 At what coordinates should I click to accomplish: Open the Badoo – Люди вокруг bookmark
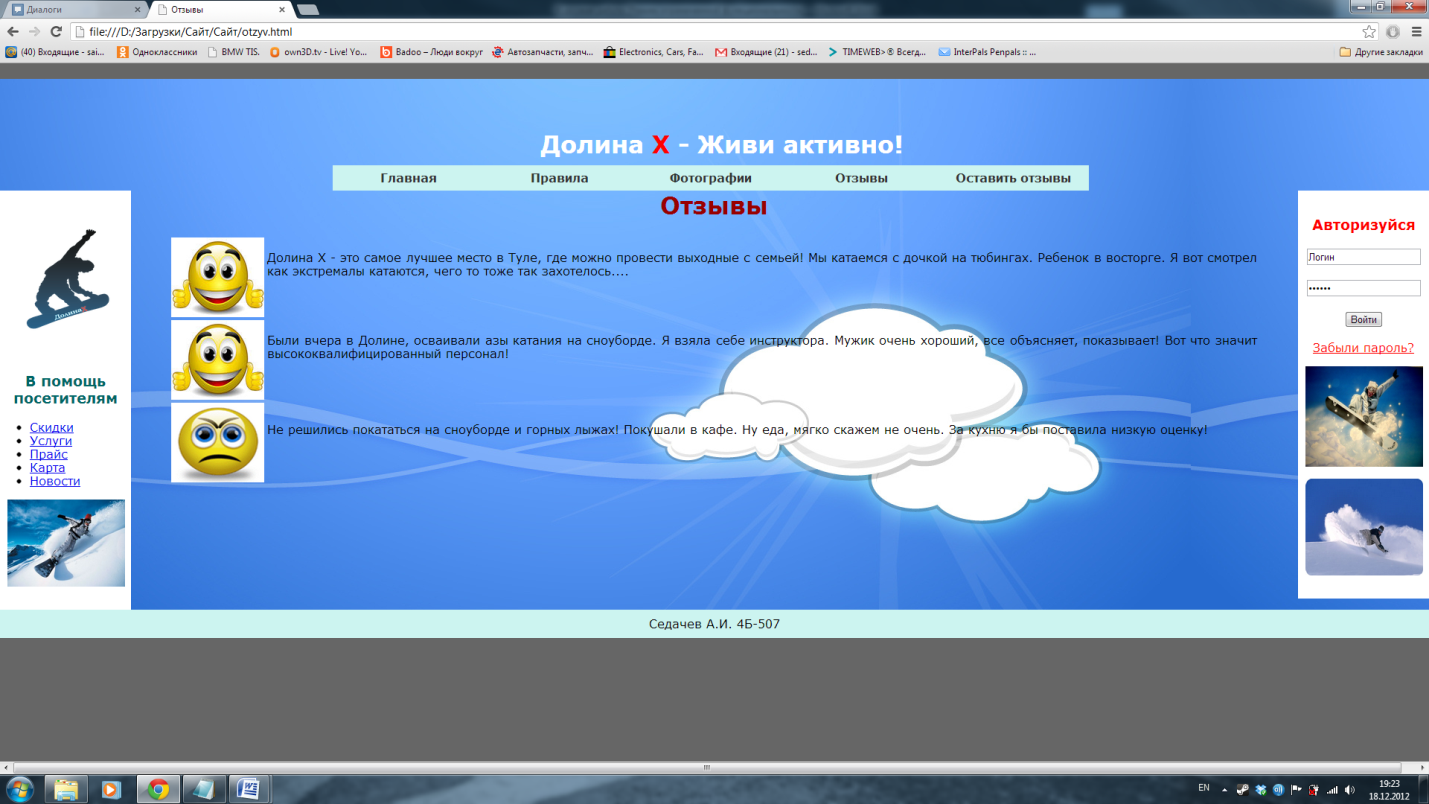432,52
